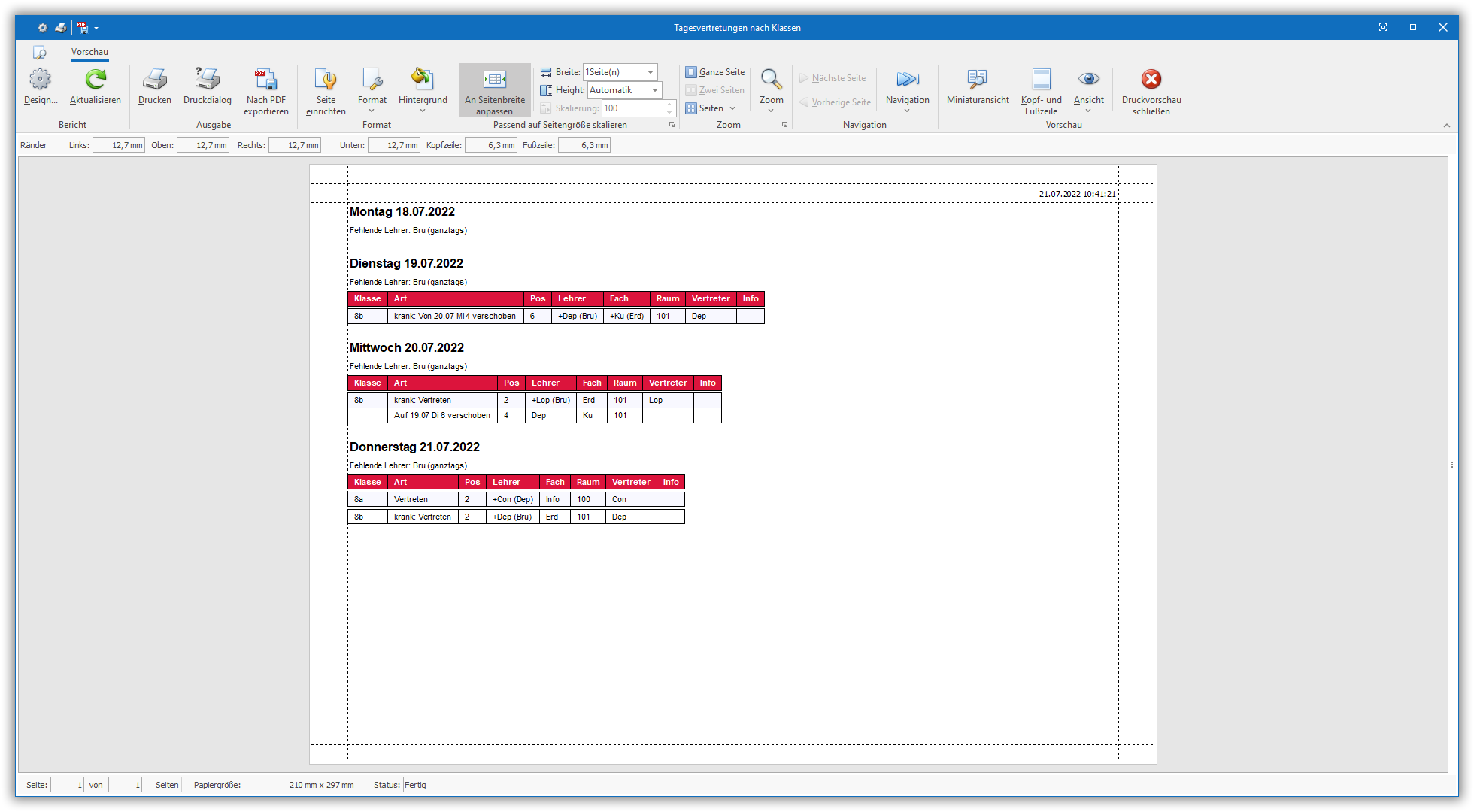Image resolution: width=1474 pixels, height=812 pixels.
Task: Click the Nach PDF exportieren icon
Action: [x=266, y=80]
